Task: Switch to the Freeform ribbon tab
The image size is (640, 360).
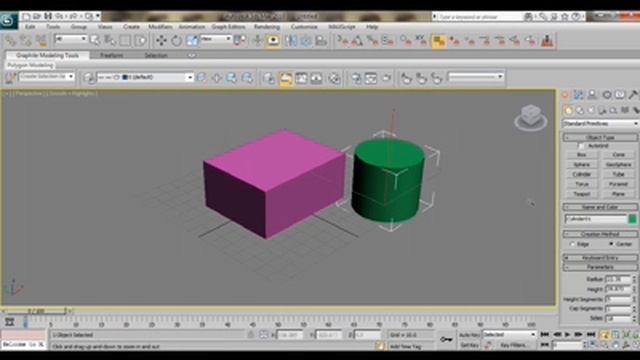Action: pos(112,56)
